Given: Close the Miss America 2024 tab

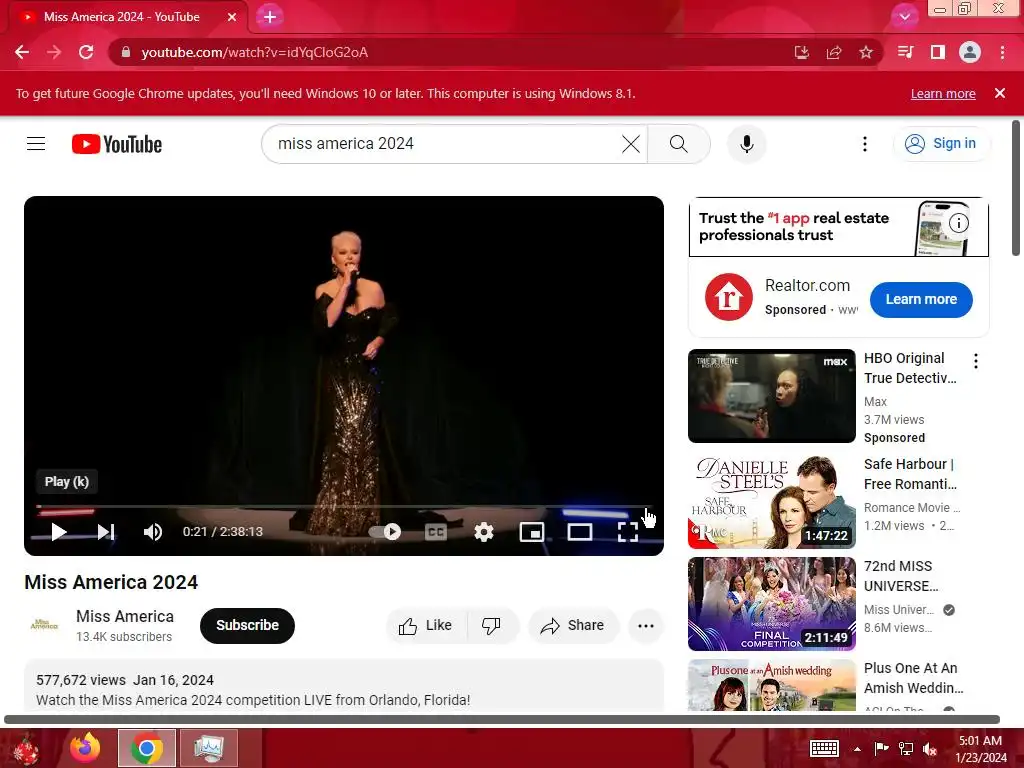Looking at the screenshot, I should (x=232, y=17).
